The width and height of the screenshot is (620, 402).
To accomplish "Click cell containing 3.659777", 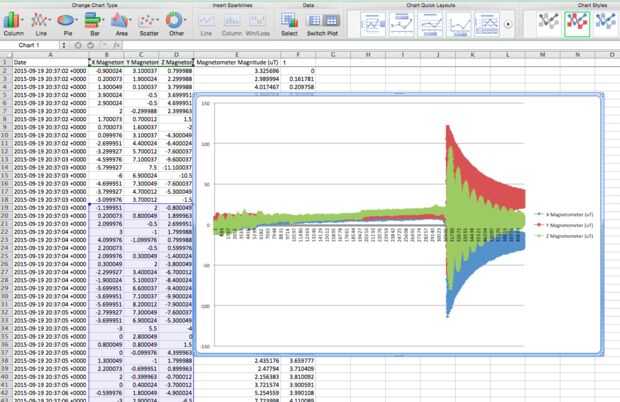I will [x=298, y=360].
